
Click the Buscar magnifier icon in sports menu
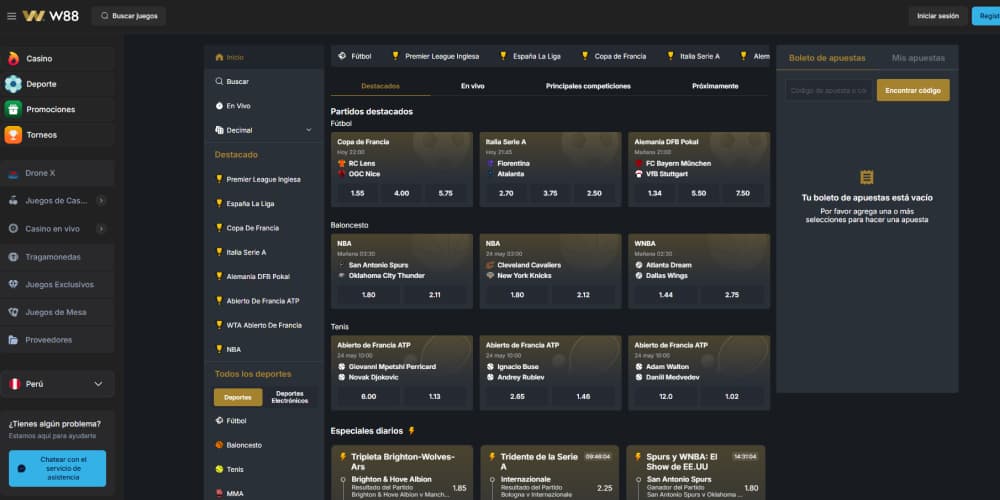click(x=219, y=82)
